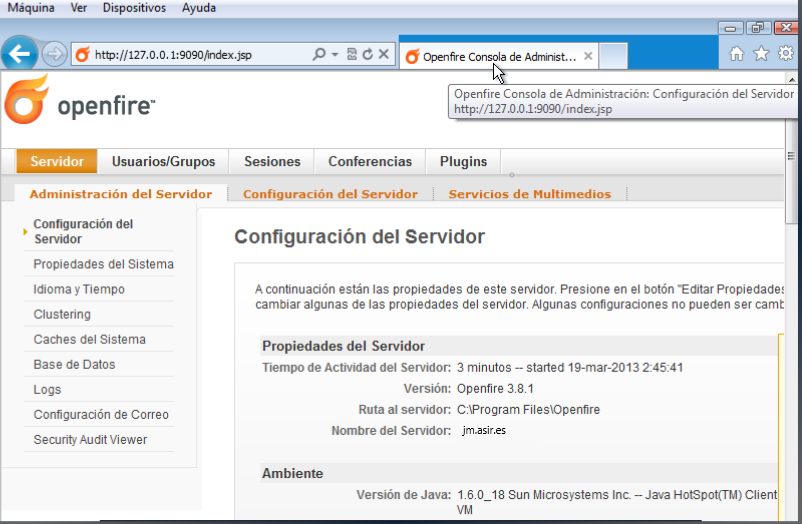
Task: Click the Openfire flame logo
Action: tap(27, 102)
